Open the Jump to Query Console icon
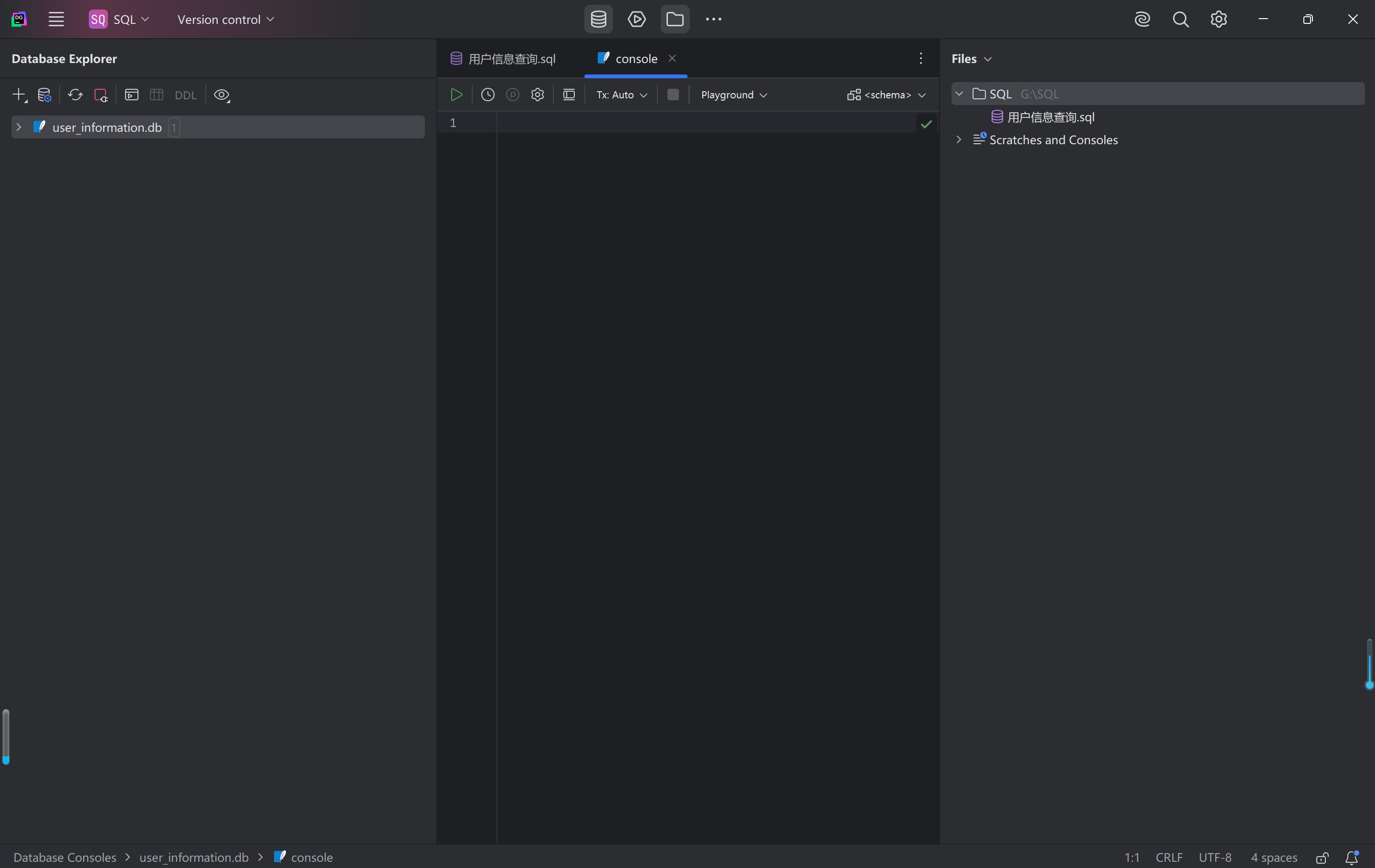 point(131,95)
